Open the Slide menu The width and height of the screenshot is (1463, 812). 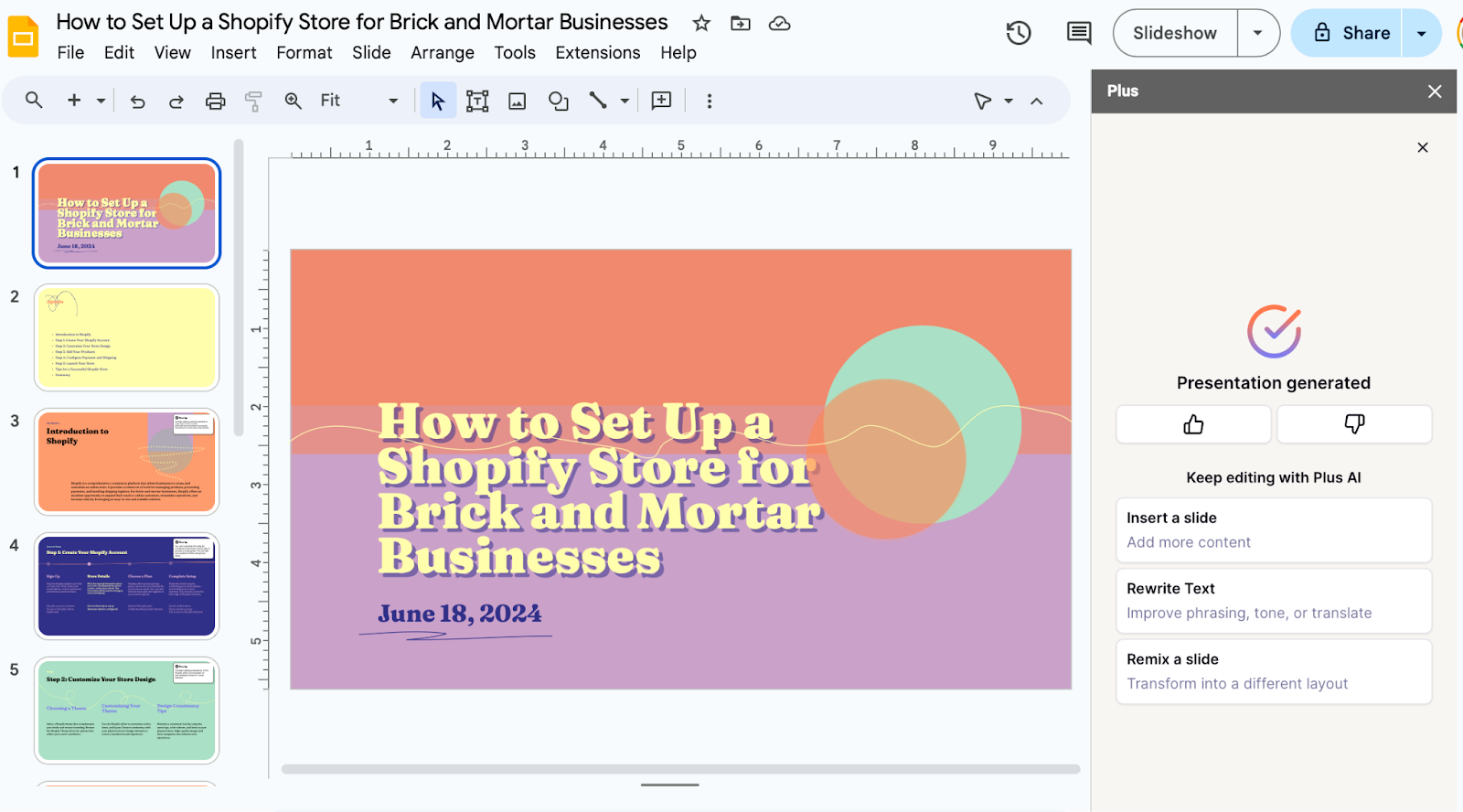[x=371, y=53]
